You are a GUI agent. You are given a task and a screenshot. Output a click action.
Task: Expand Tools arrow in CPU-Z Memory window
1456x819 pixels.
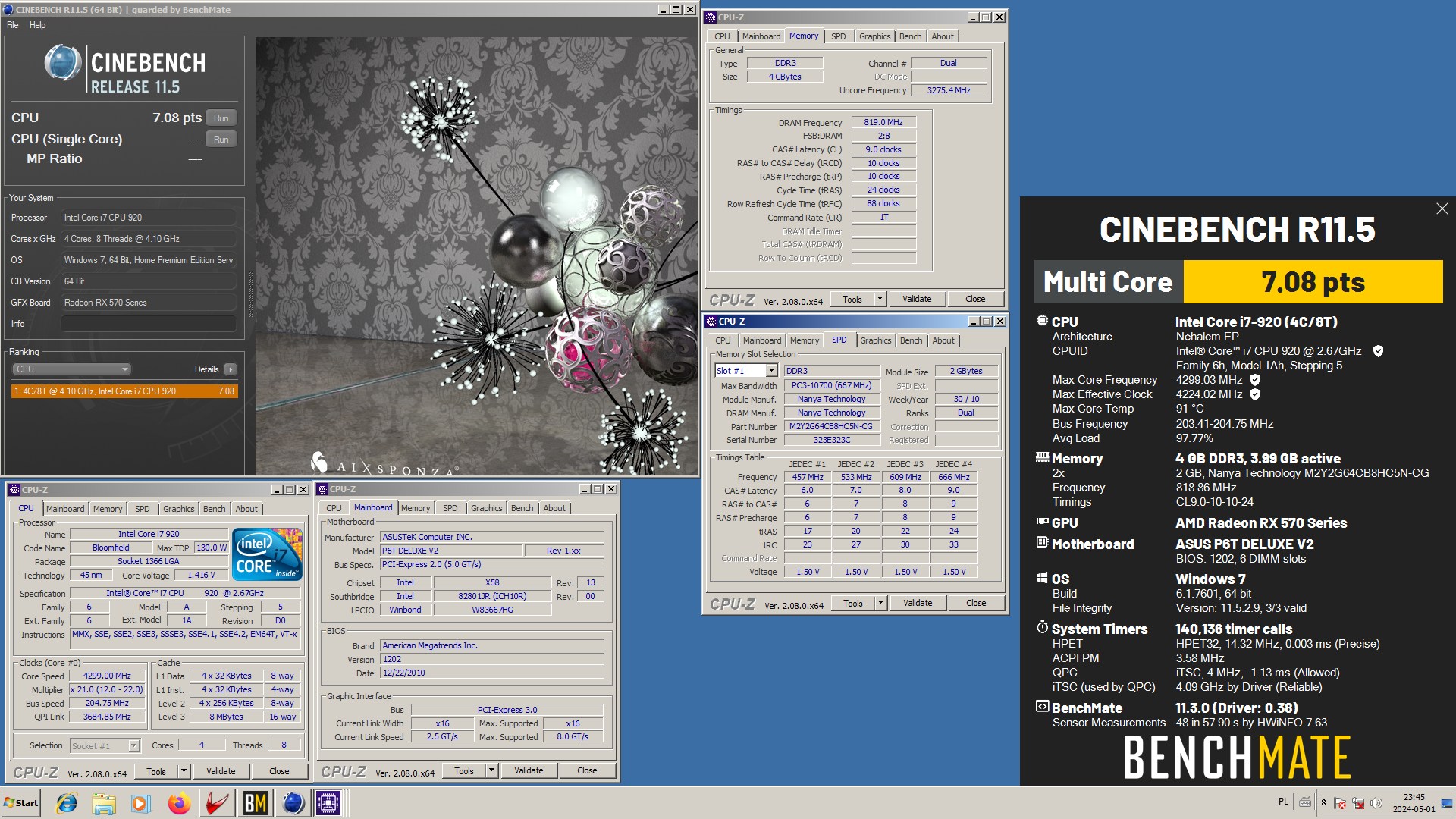click(880, 299)
